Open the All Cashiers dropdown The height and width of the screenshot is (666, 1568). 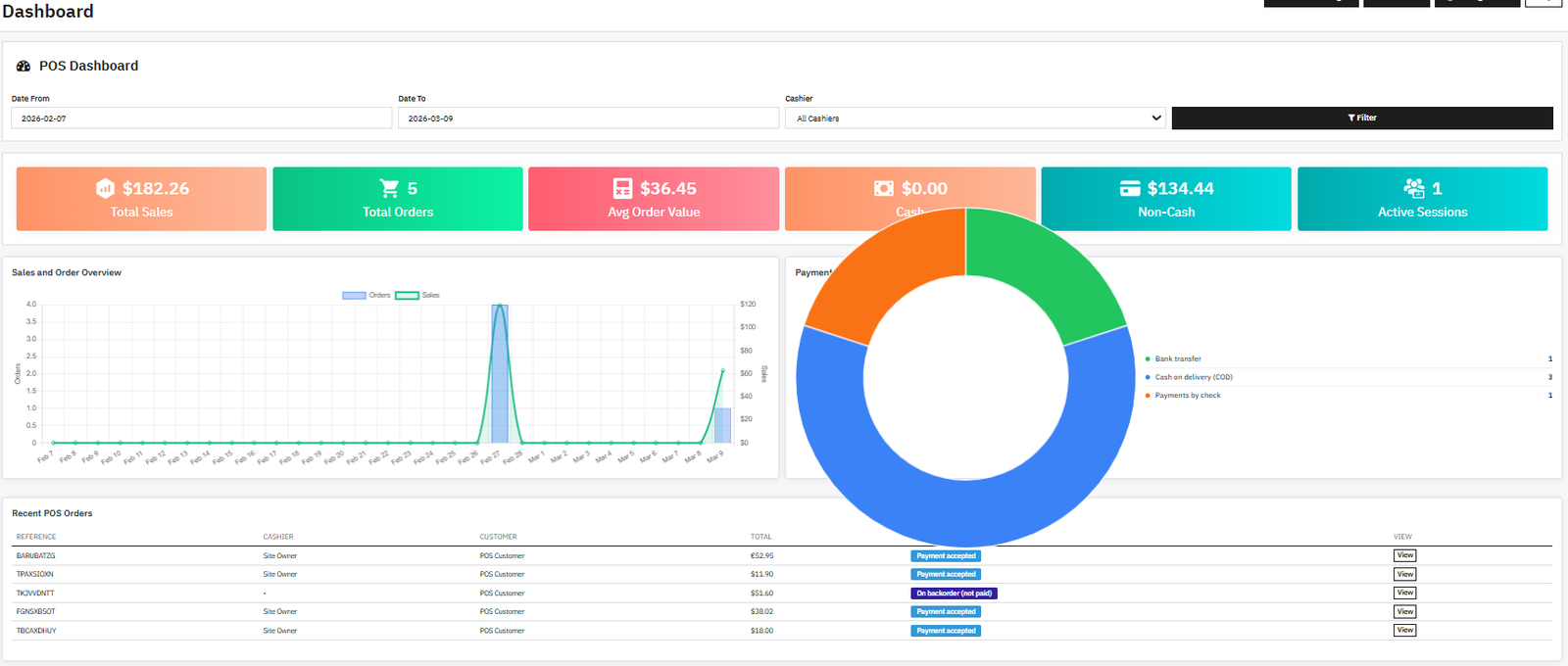pyautogui.click(x=975, y=118)
